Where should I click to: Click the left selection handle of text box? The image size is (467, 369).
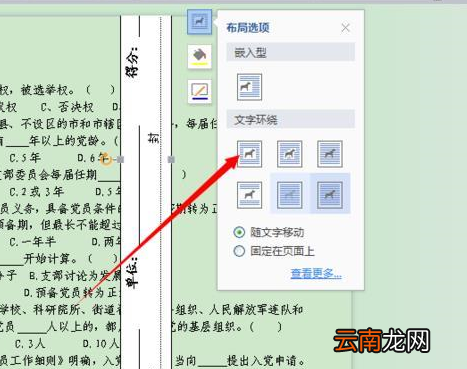(x=120, y=160)
